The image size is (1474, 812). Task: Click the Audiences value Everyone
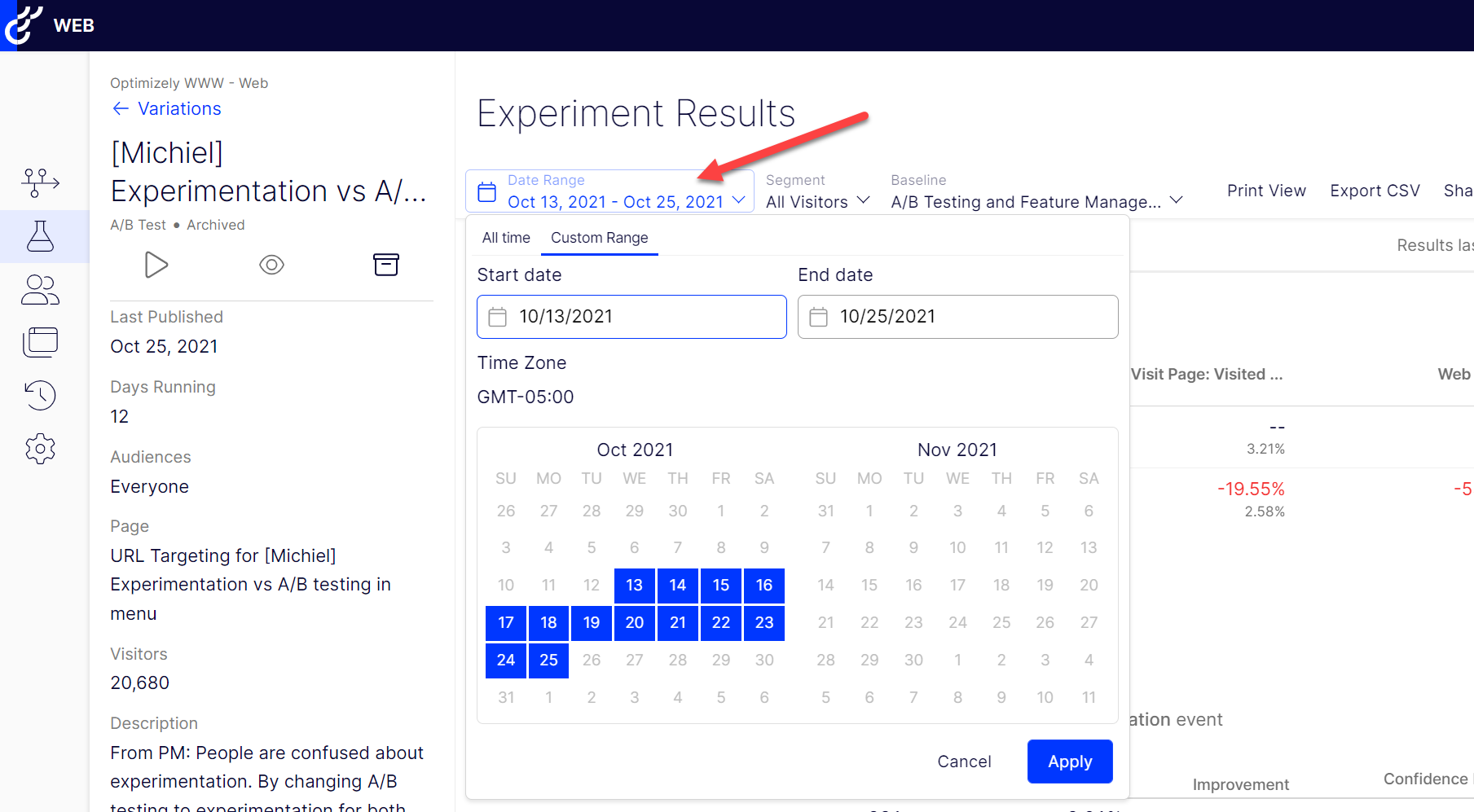pos(150,486)
